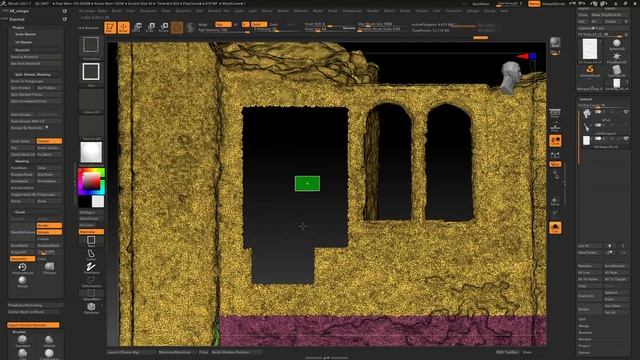Image resolution: width=640 pixels, height=360 pixels.
Task: Activate the Edit mode button
Action: click(110, 27)
